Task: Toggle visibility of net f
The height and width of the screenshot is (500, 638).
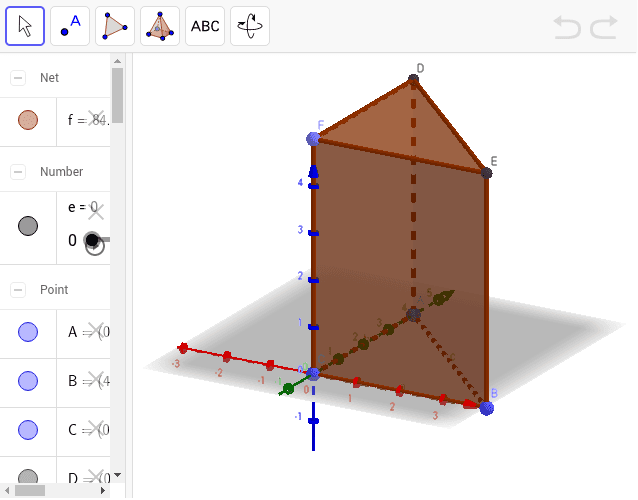Action: [x=28, y=120]
